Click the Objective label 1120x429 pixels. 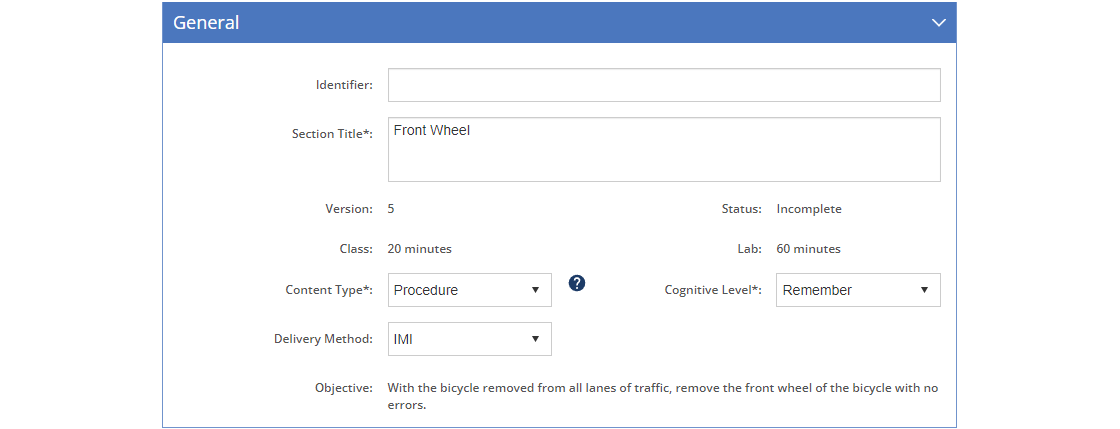click(x=344, y=388)
